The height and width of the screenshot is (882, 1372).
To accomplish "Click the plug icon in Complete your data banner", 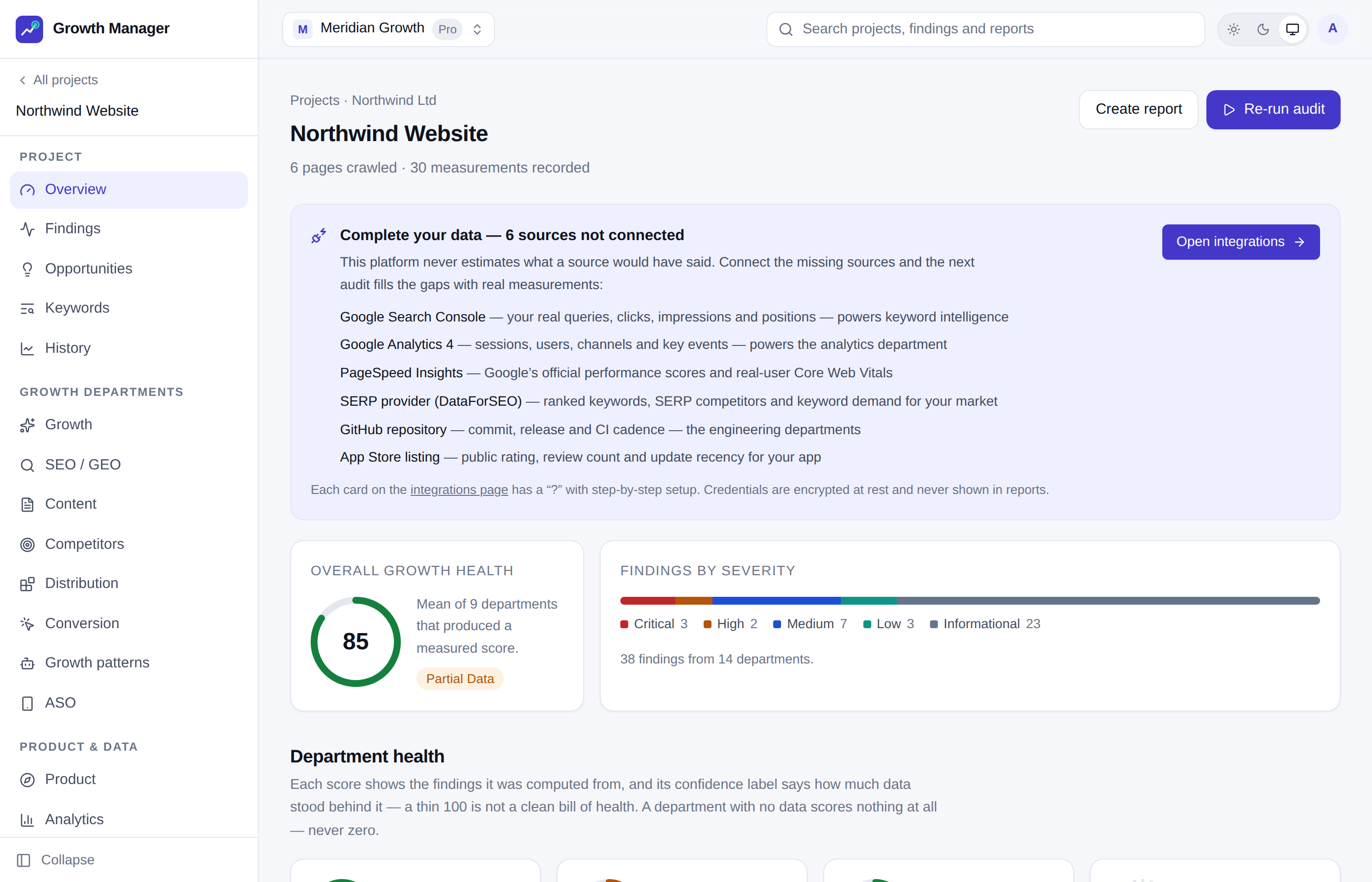I will pyautogui.click(x=319, y=235).
